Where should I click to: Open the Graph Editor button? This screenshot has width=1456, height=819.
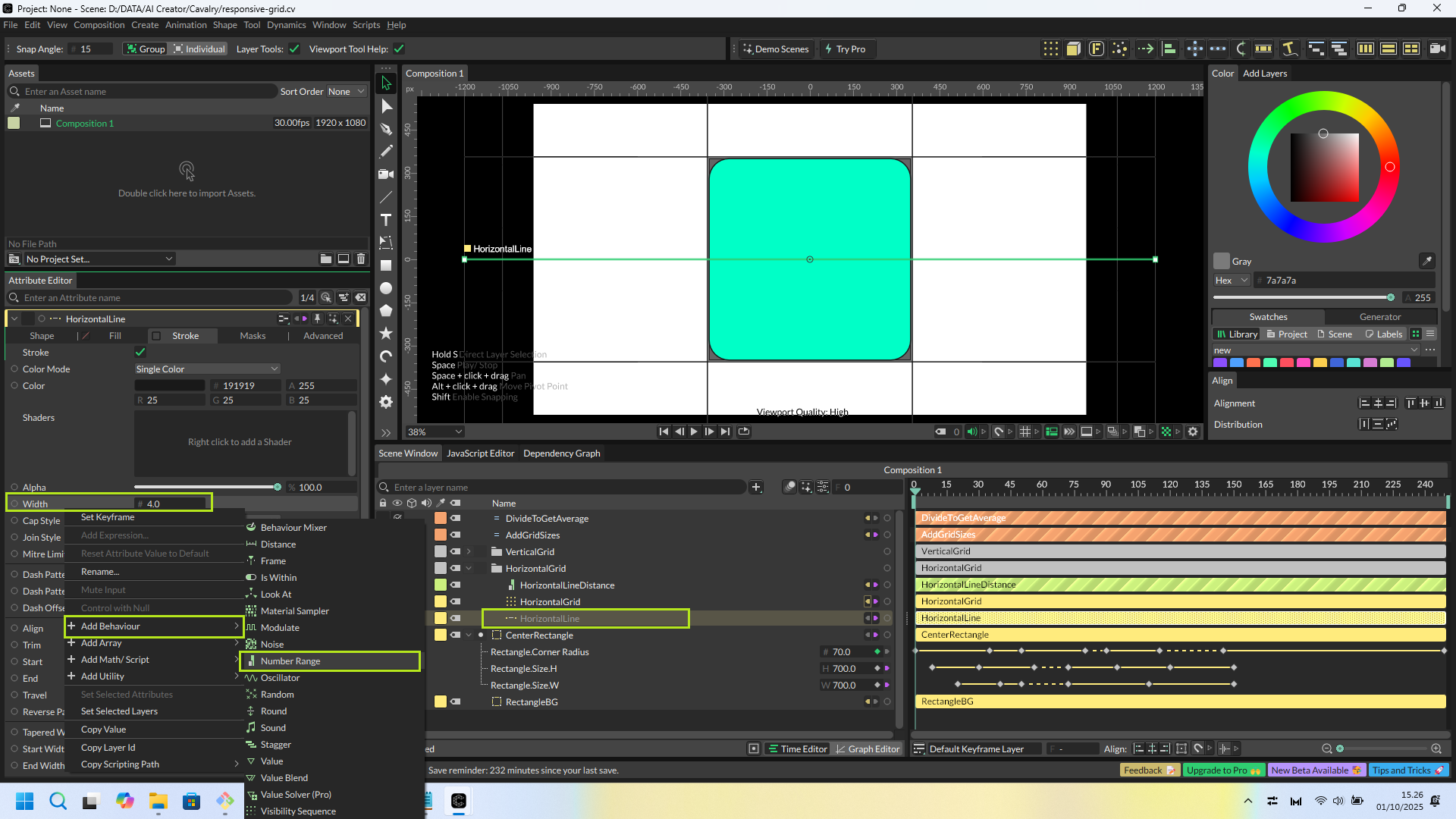(868, 749)
